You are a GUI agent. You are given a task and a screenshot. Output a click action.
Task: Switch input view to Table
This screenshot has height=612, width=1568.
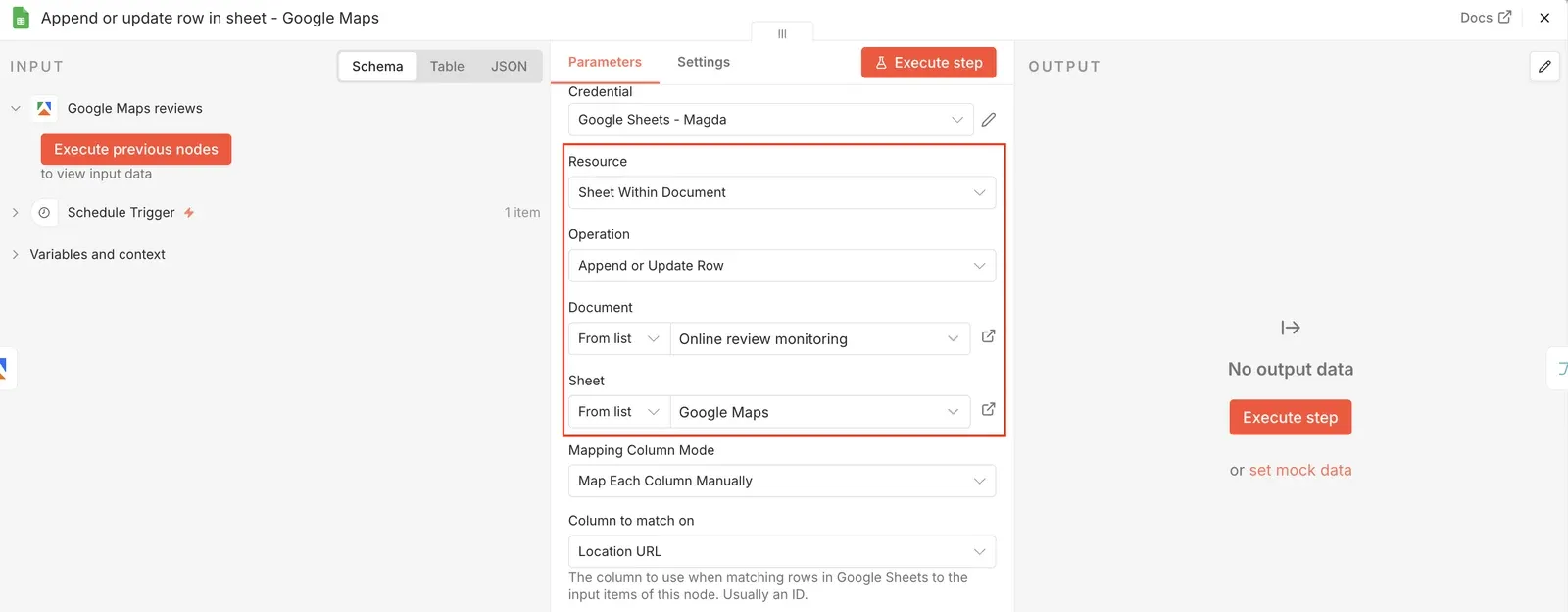(447, 66)
